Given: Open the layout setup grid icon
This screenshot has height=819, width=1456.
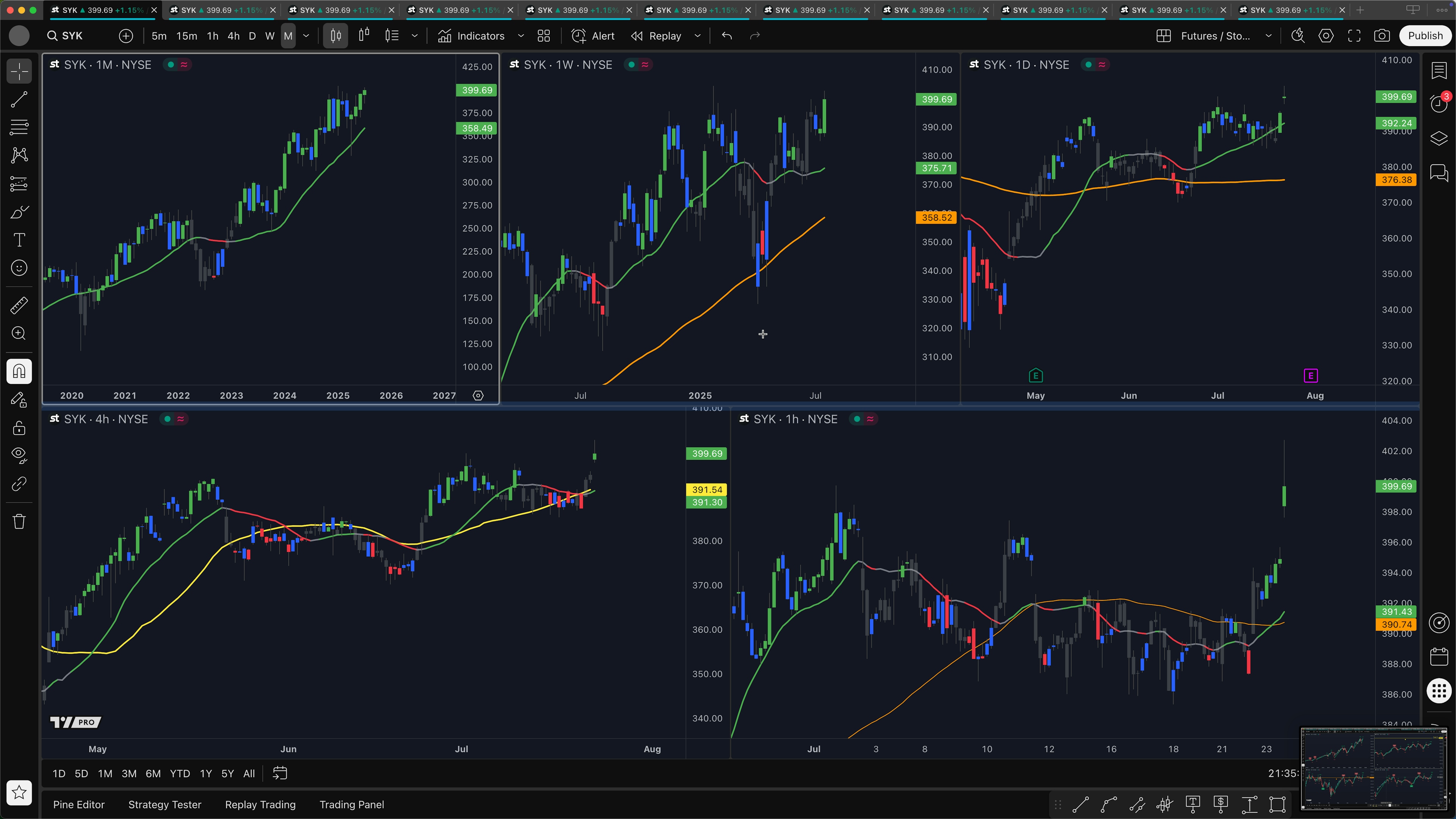Looking at the screenshot, I should pyautogui.click(x=1164, y=36).
